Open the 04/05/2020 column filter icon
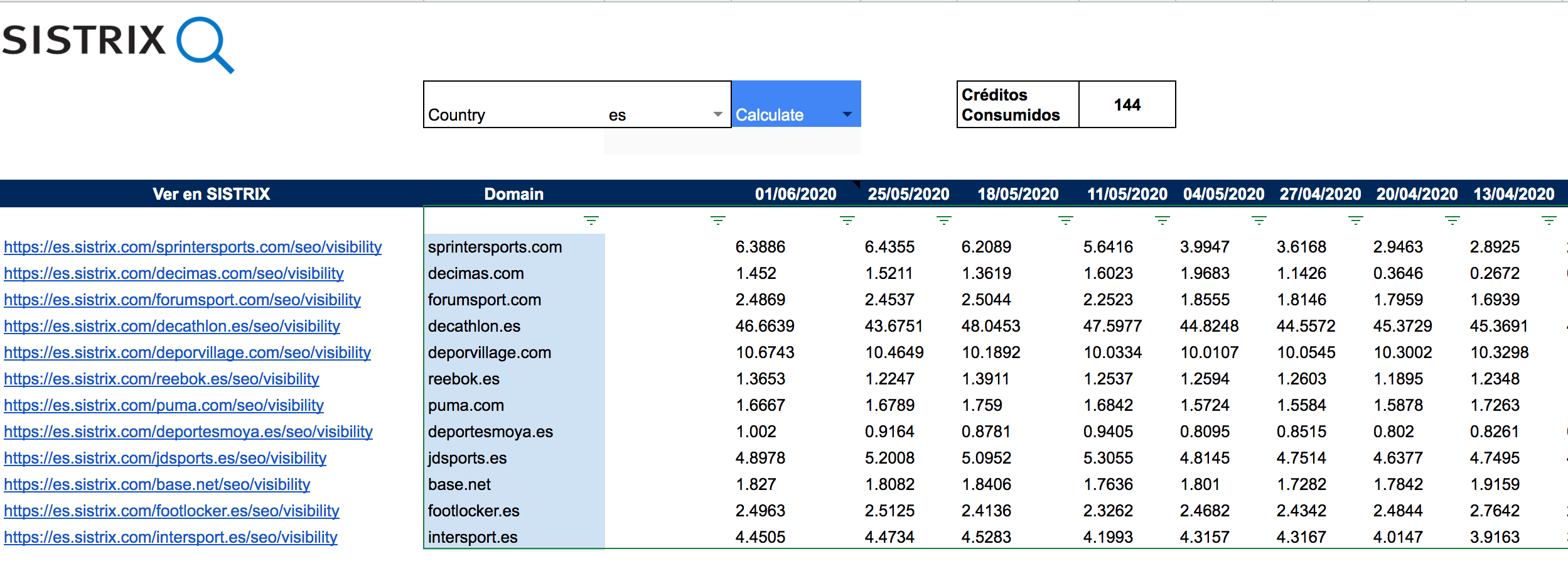This screenshot has width=1568, height=588. pyautogui.click(x=1259, y=220)
